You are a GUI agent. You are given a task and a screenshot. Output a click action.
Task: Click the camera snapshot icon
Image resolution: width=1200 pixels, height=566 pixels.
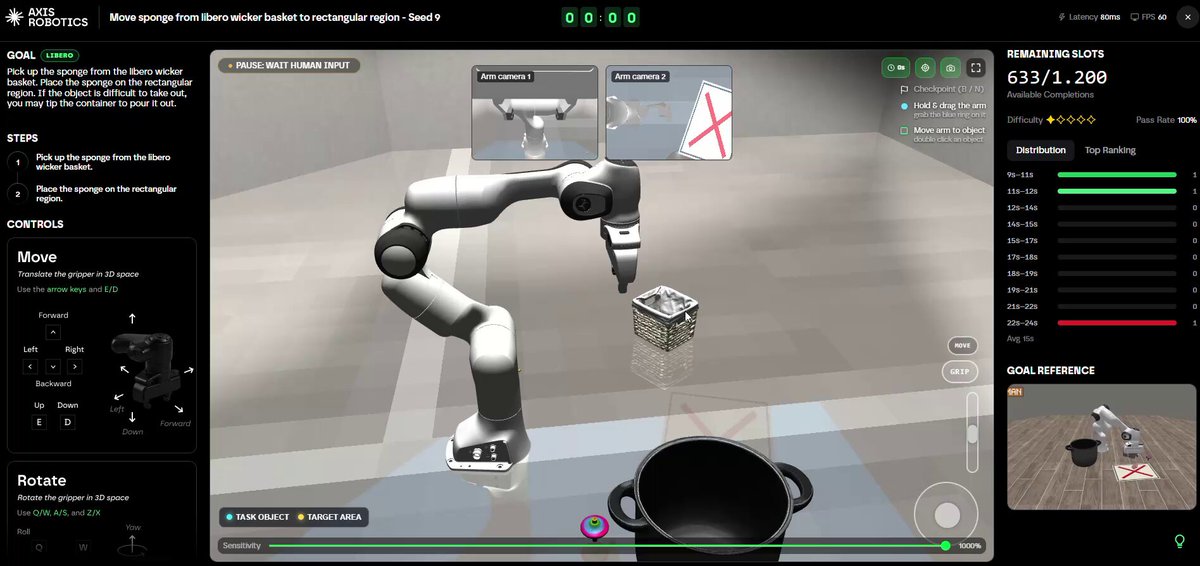[951, 68]
